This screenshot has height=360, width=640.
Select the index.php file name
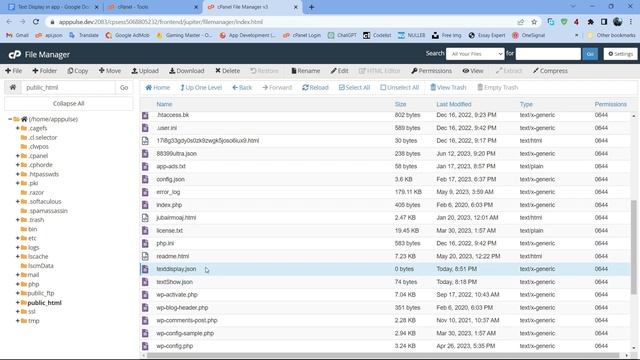coord(169,205)
